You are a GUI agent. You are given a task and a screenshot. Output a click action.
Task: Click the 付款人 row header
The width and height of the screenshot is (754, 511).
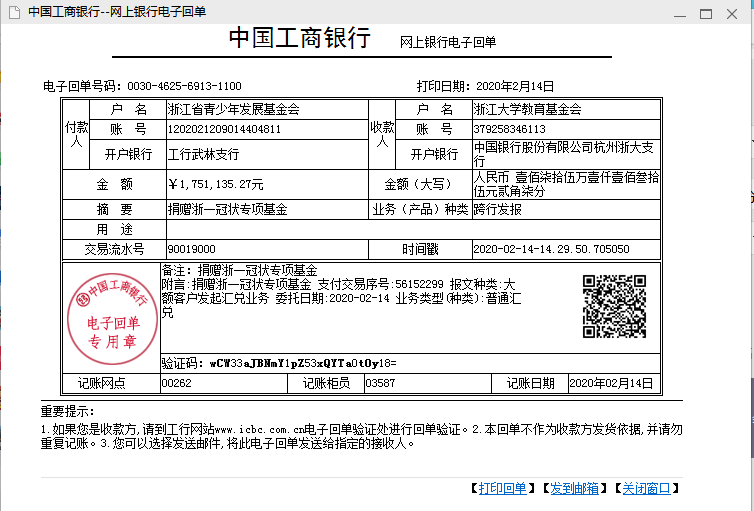pos(76,135)
